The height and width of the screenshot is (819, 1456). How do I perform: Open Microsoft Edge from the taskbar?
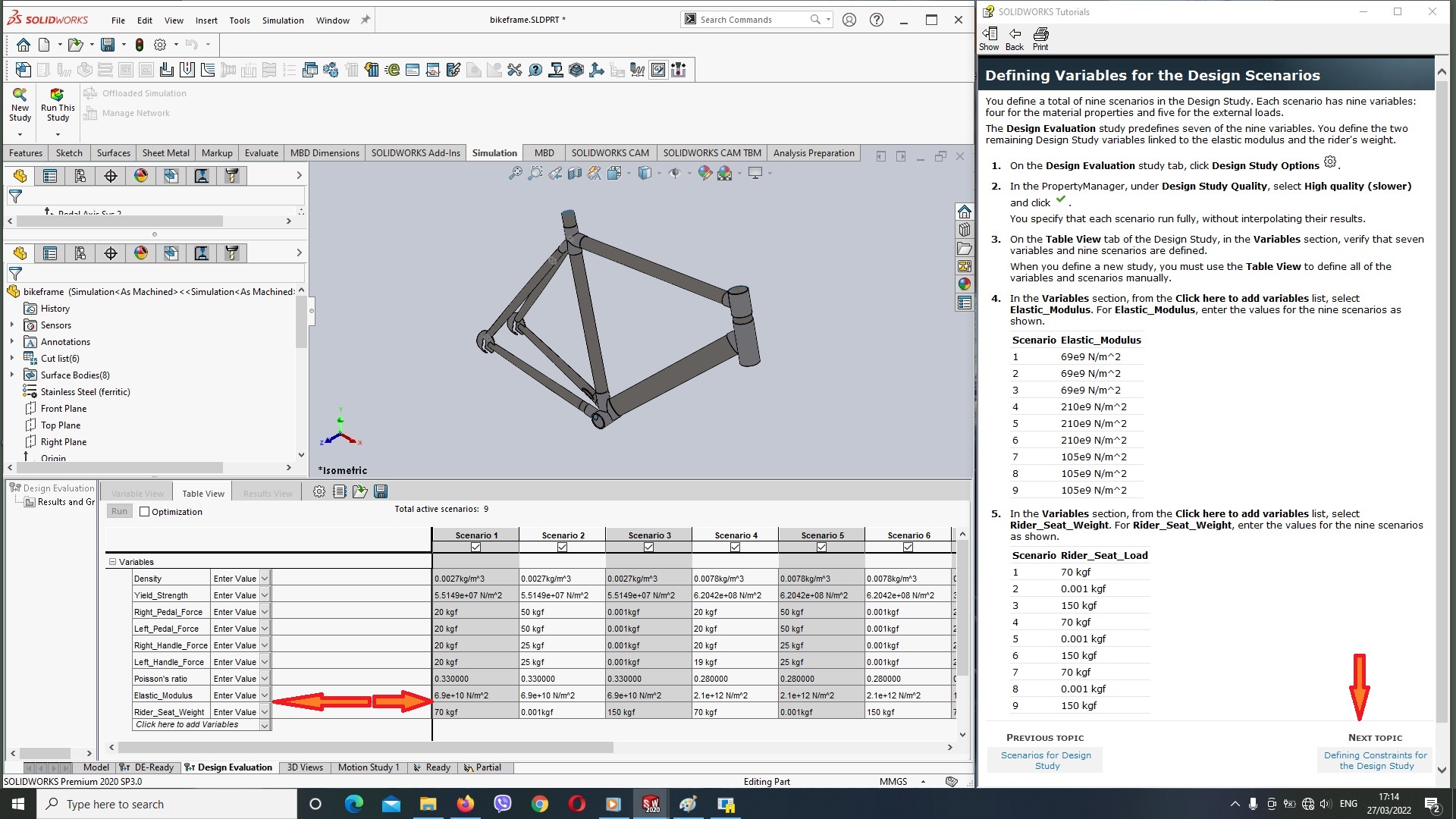(x=353, y=804)
